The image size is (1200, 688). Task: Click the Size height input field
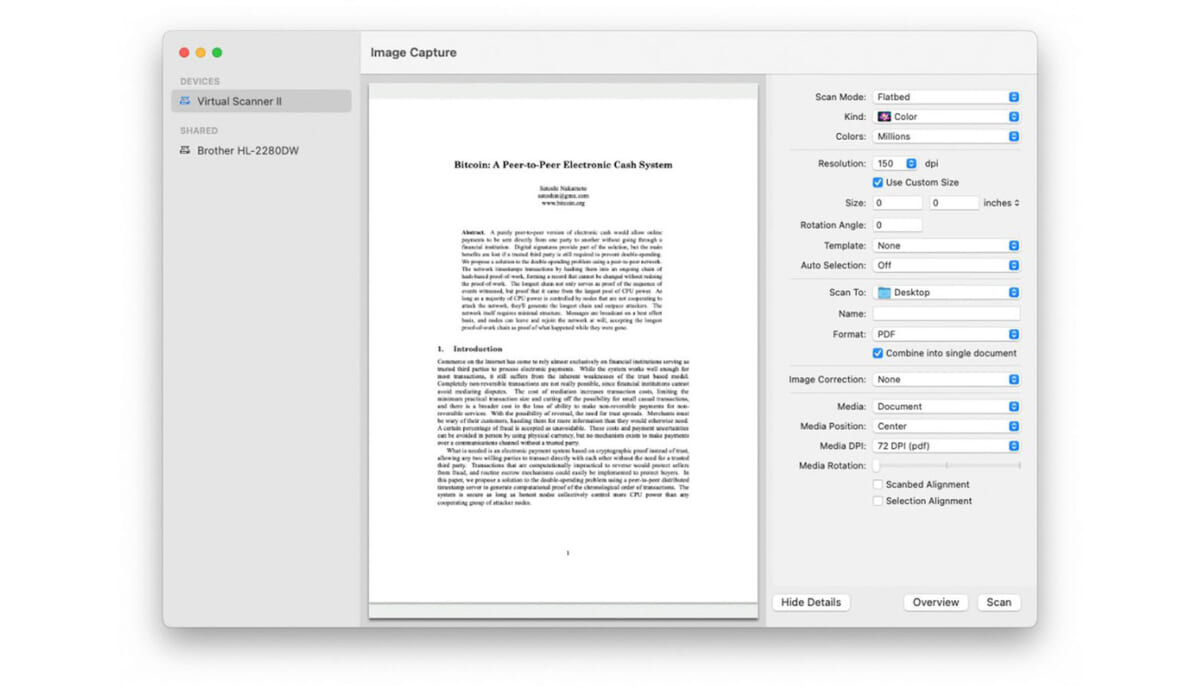[954, 203]
